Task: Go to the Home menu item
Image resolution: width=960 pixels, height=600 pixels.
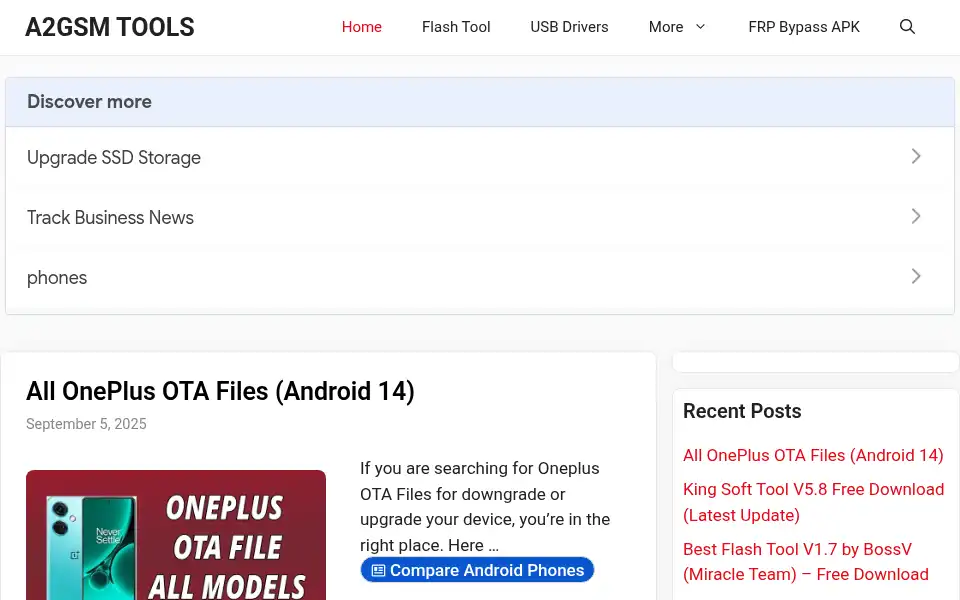Action: (x=362, y=27)
